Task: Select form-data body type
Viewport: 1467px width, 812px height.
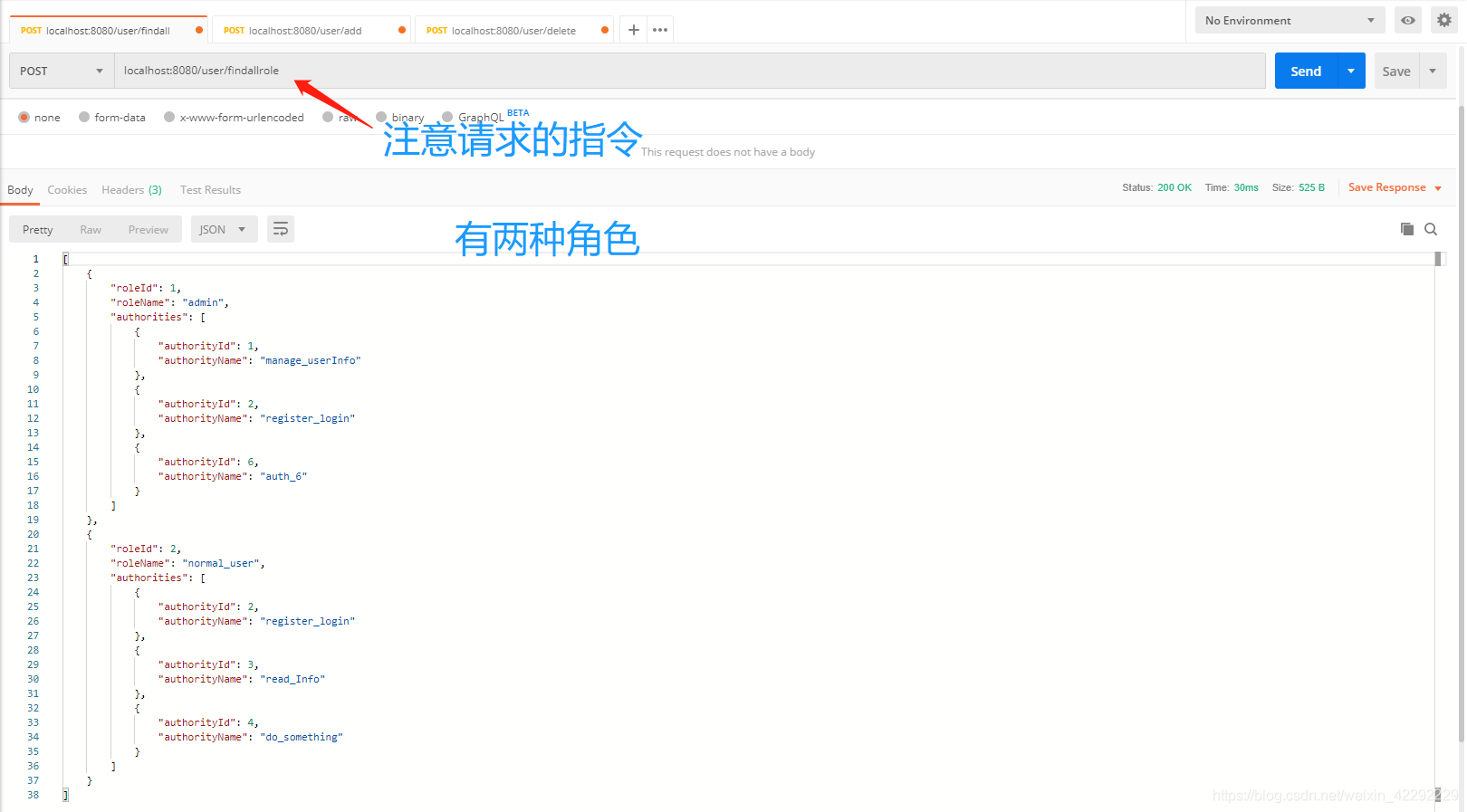Action: coord(84,117)
